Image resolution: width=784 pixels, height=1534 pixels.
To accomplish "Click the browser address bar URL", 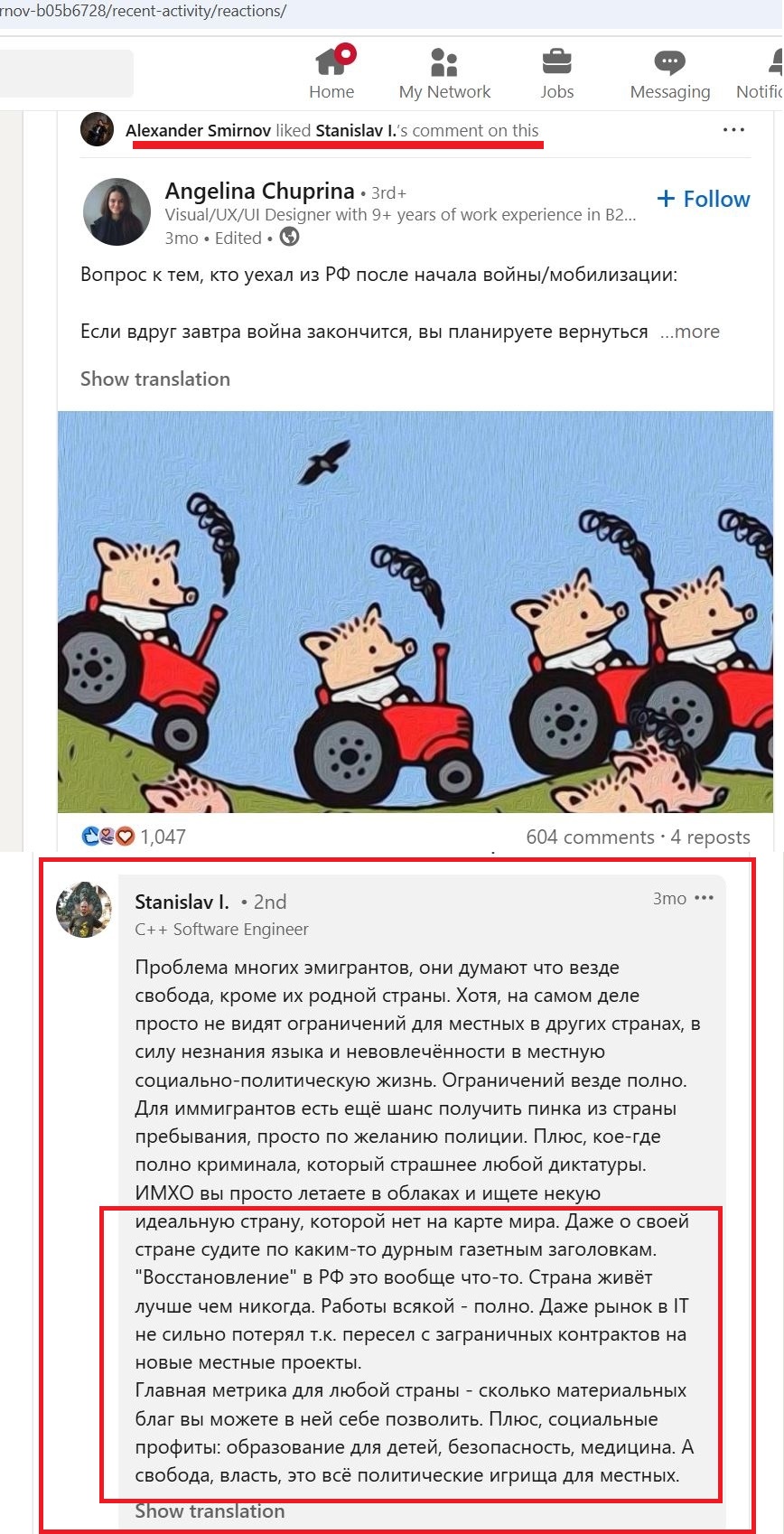I will pyautogui.click(x=145, y=11).
